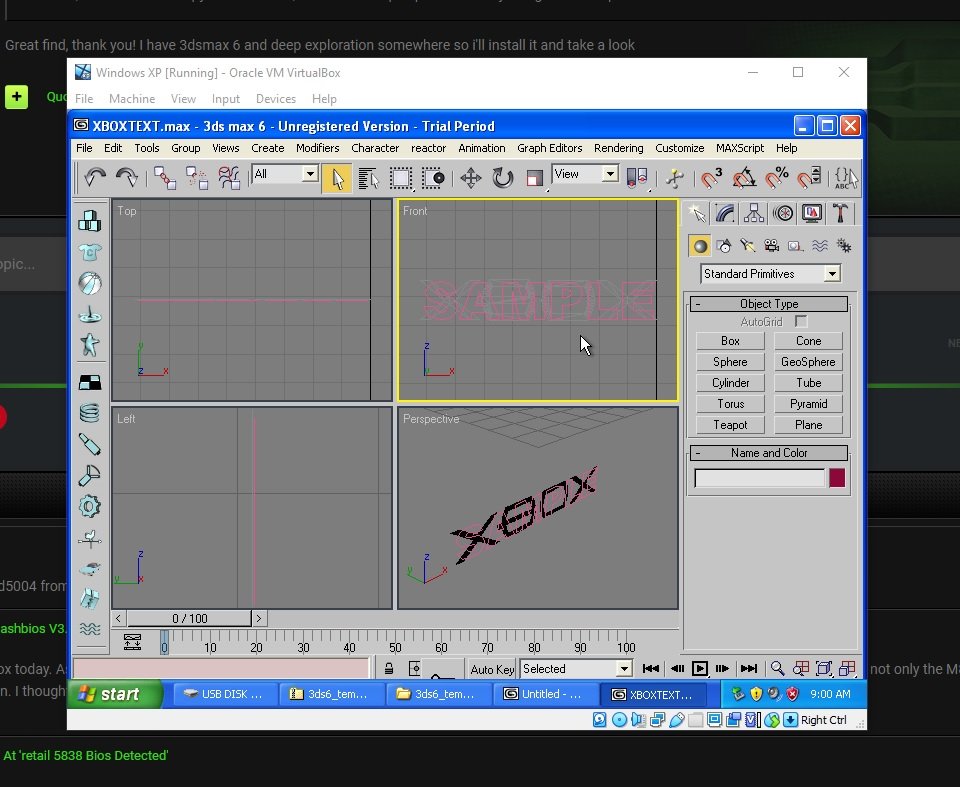Select the Cameras category icon
Image resolution: width=960 pixels, height=787 pixels.
pyautogui.click(x=771, y=246)
